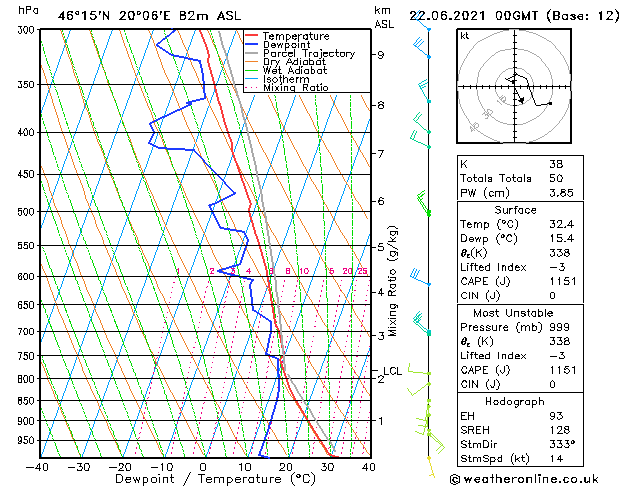629x486 pixels.
Task: Click the 500 hPa pressure label
Action: (28, 212)
